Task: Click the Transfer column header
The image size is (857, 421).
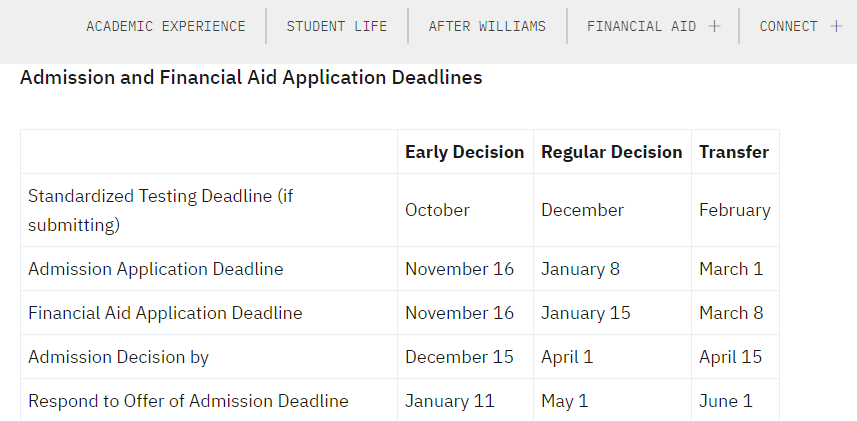Action: [x=734, y=152]
